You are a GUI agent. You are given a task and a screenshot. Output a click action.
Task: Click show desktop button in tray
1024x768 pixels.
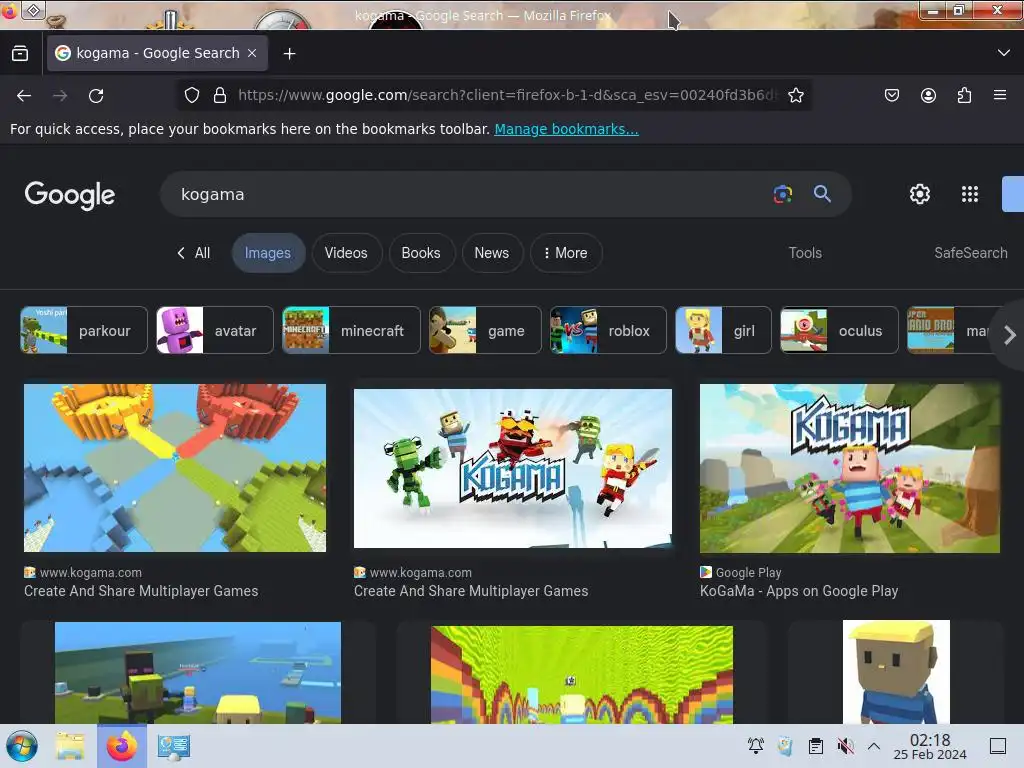pyautogui.click(x=998, y=746)
